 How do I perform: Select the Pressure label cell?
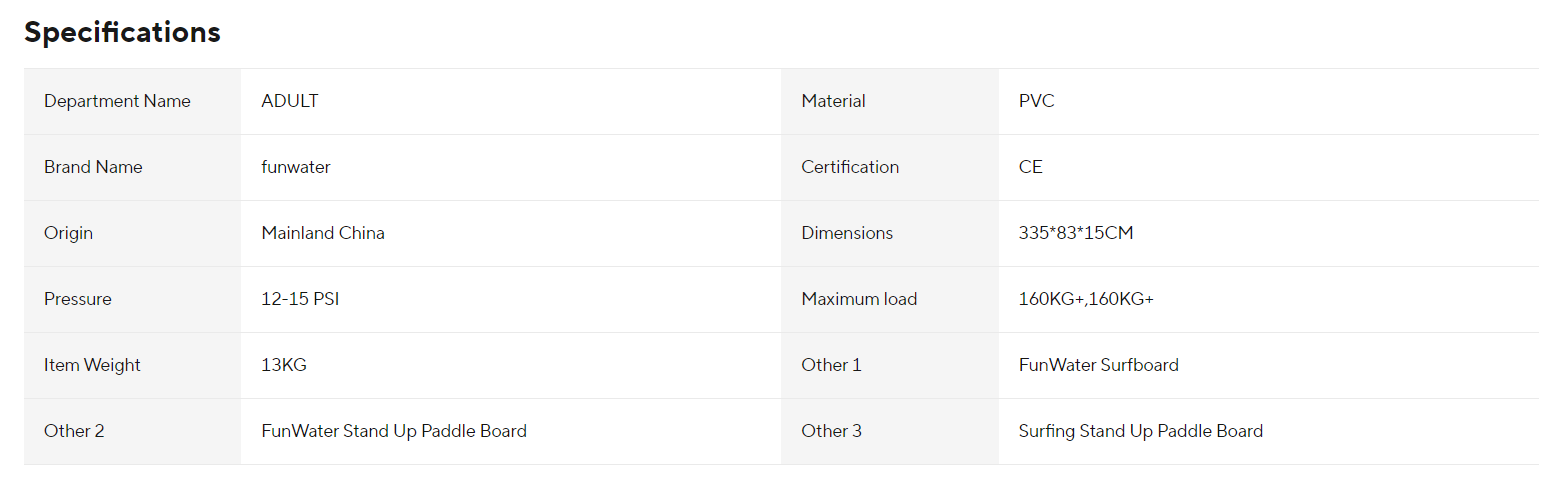(132, 299)
